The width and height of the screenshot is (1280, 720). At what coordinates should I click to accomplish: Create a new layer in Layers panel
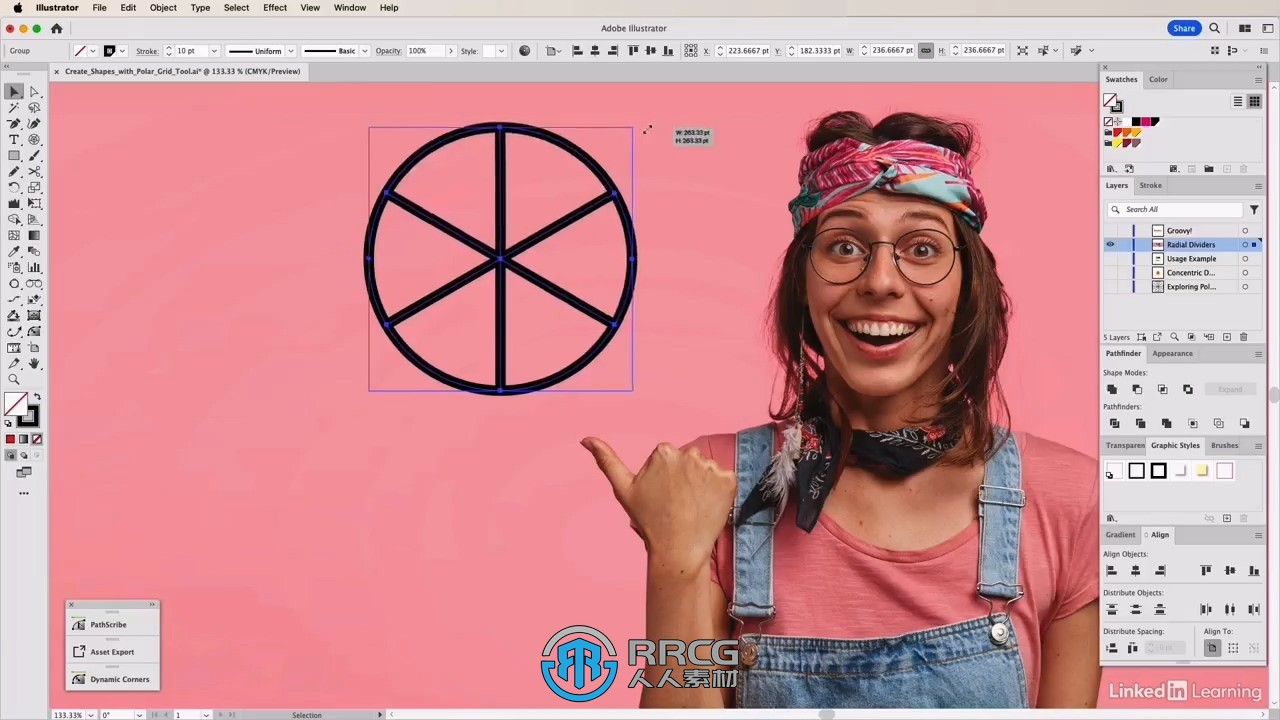coord(1227,337)
